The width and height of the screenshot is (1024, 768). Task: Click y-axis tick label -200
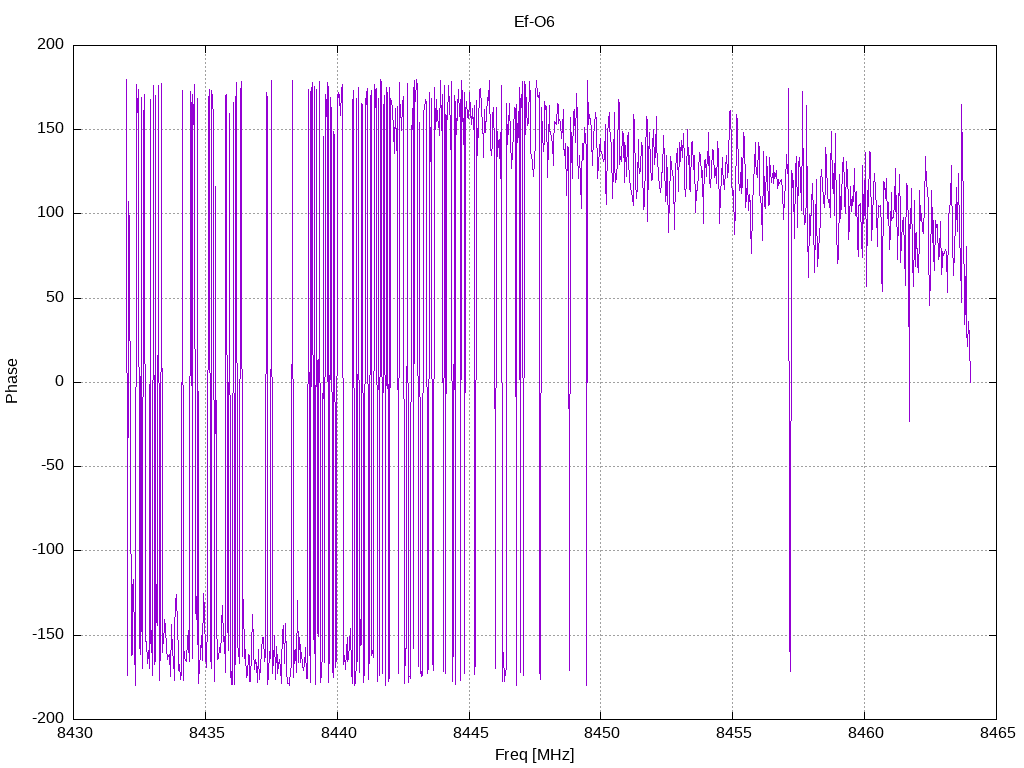[48, 718]
